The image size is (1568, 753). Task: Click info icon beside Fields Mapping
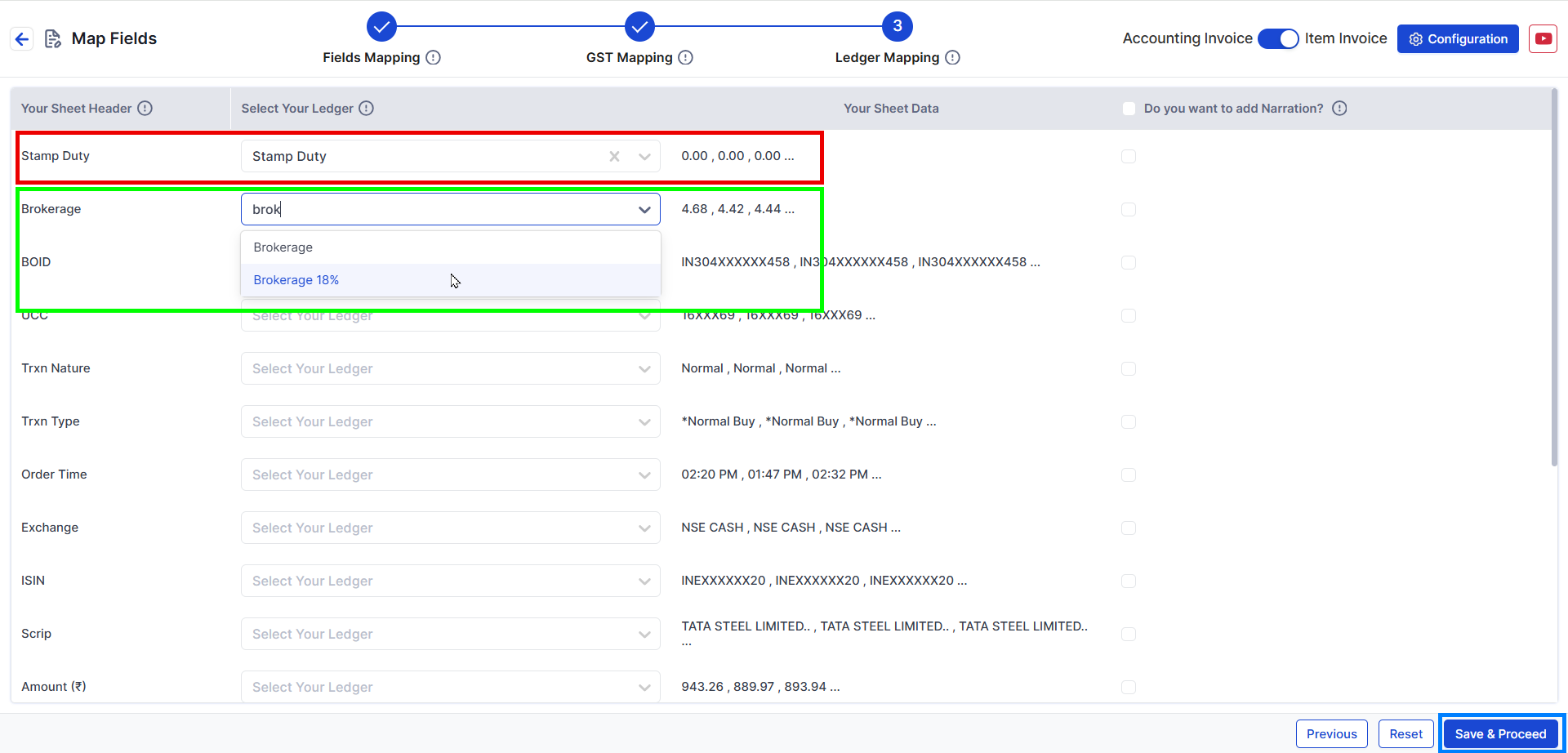pyautogui.click(x=434, y=57)
